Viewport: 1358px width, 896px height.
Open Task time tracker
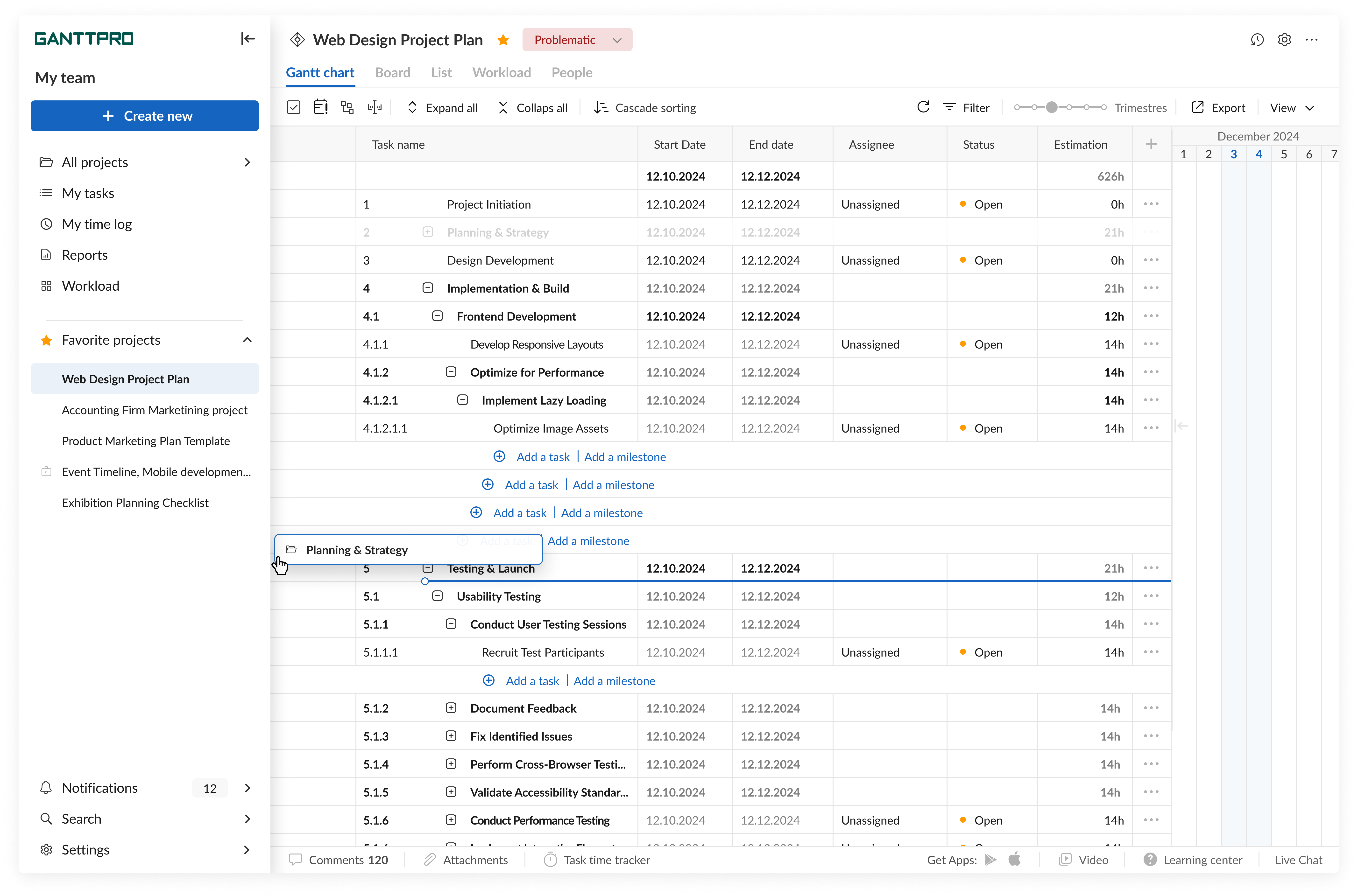pyautogui.click(x=597, y=860)
